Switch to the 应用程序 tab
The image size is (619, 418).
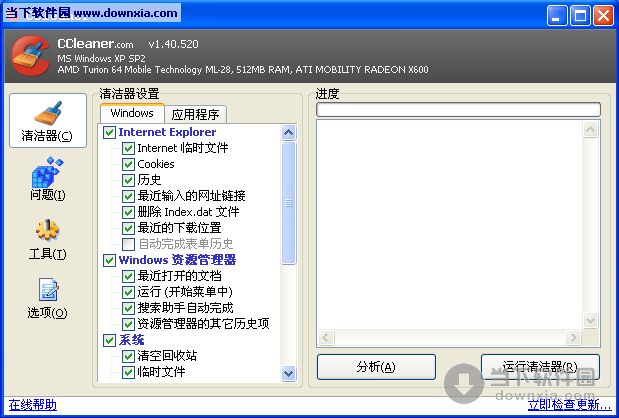coord(195,114)
